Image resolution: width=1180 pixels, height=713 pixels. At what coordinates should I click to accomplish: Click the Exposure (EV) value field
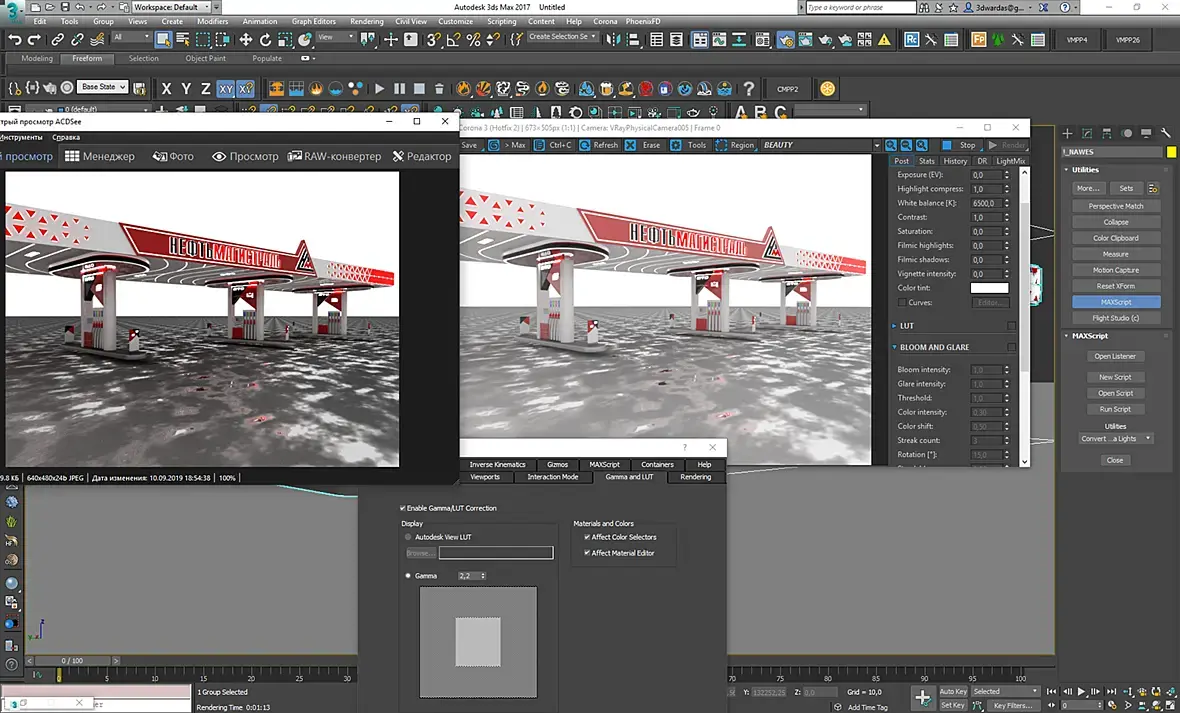point(984,175)
